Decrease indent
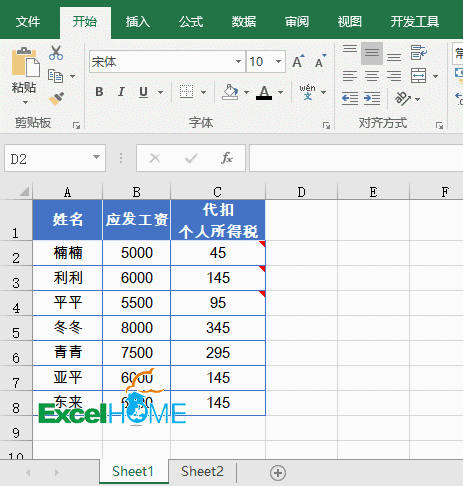The width and height of the screenshot is (463, 486). click(x=350, y=99)
